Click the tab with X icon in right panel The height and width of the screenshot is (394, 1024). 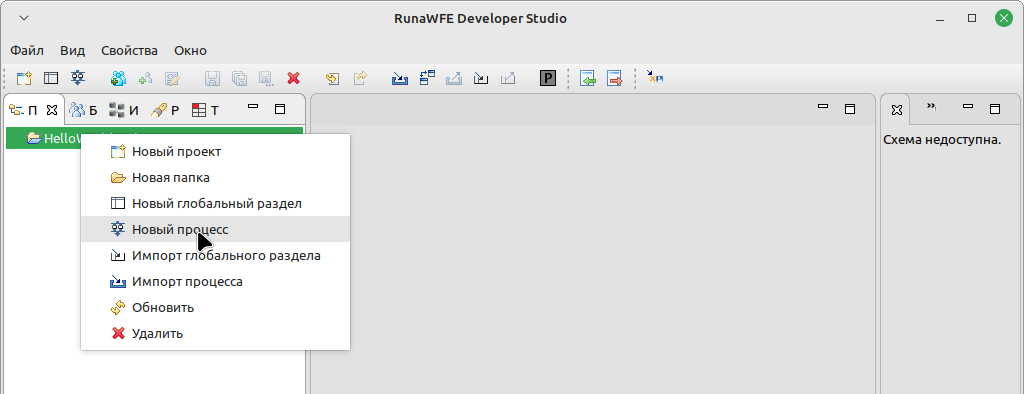click(x=897, y=110)
